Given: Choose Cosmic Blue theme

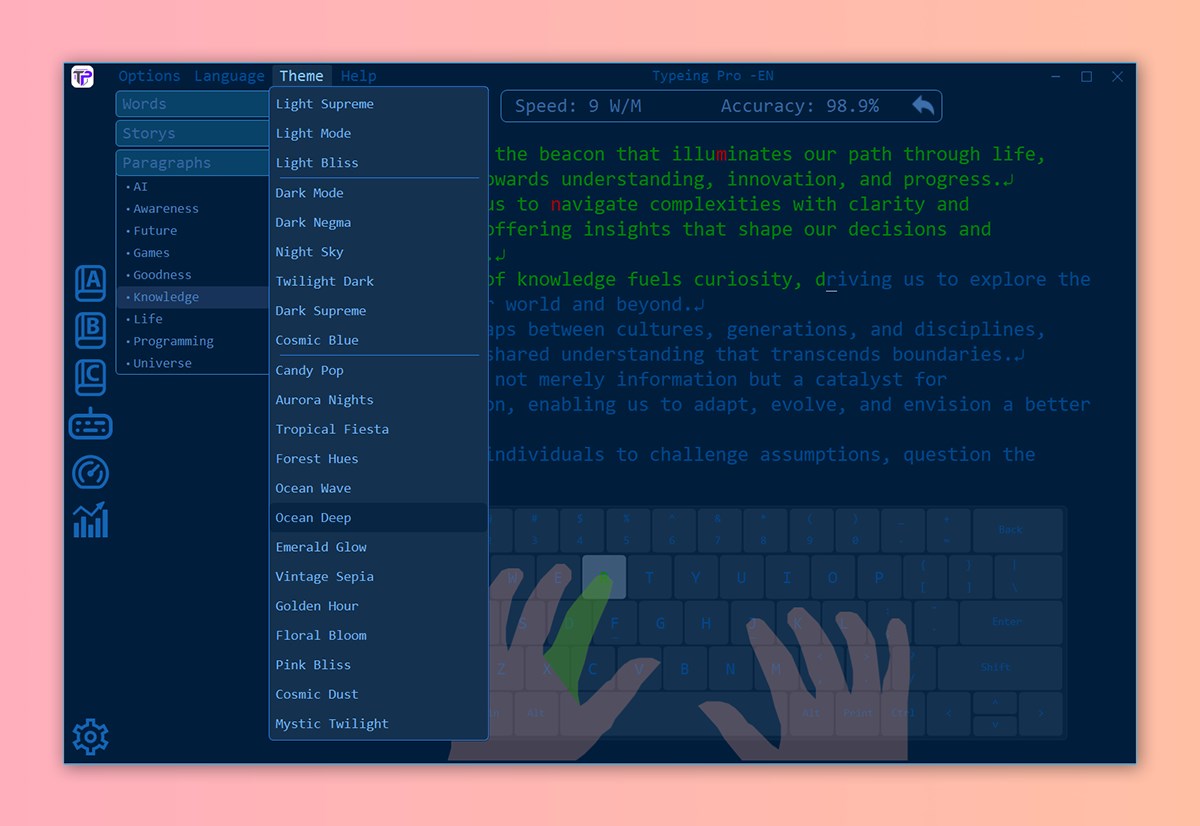Looking at the screenshot, I should 378,340.
